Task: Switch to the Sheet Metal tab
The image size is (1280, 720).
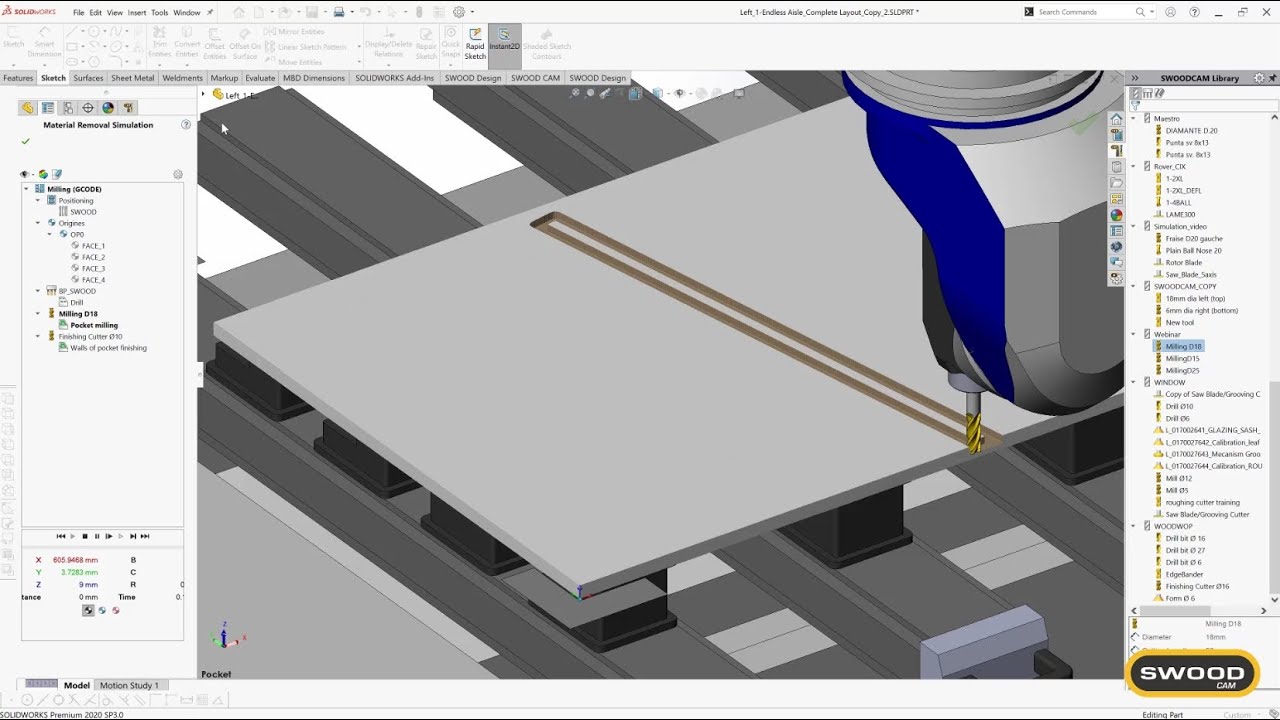Action: pyautogui.click(x=132, y=78)
